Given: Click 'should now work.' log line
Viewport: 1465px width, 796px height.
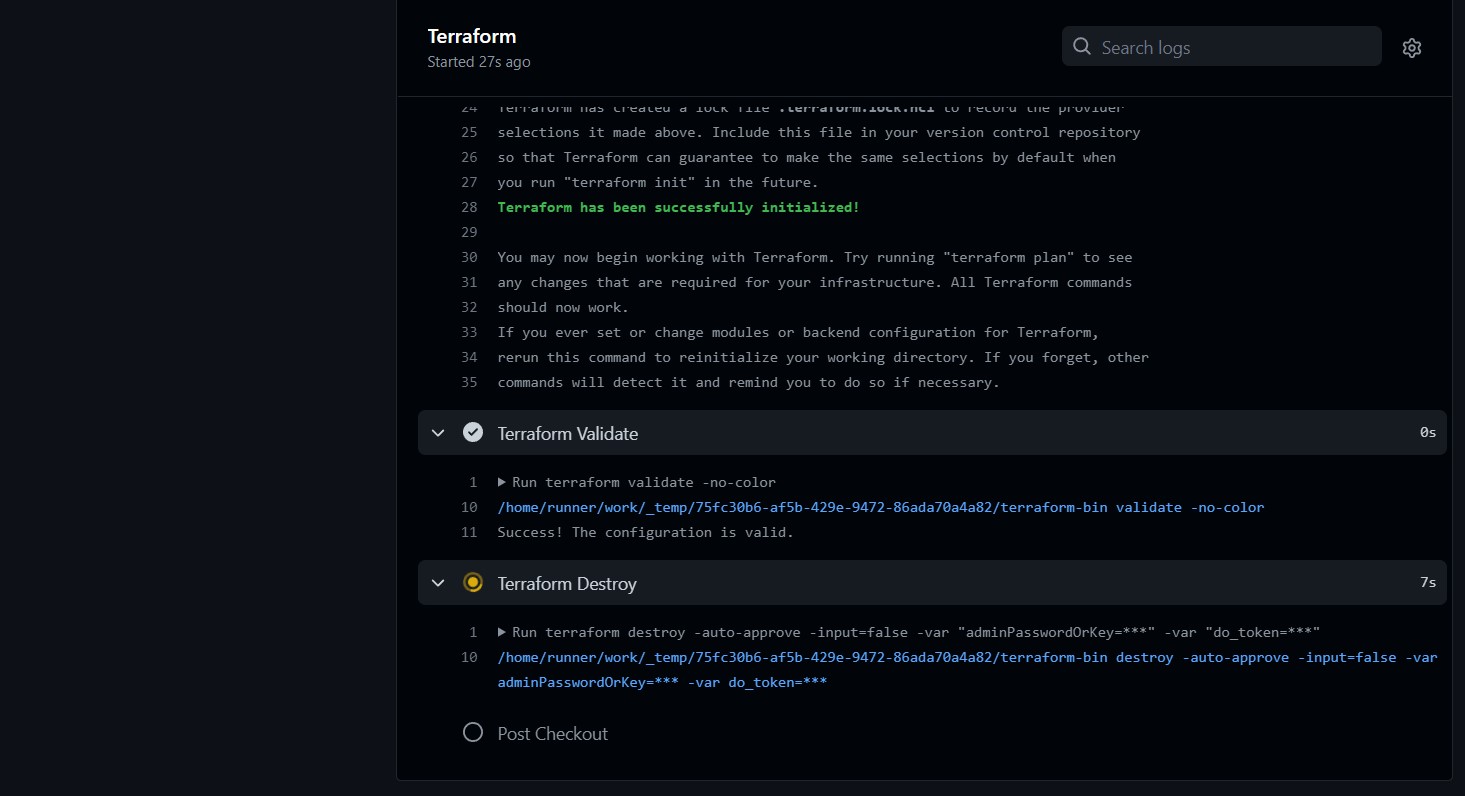Looking at the screenshot, I should point(563,307).
